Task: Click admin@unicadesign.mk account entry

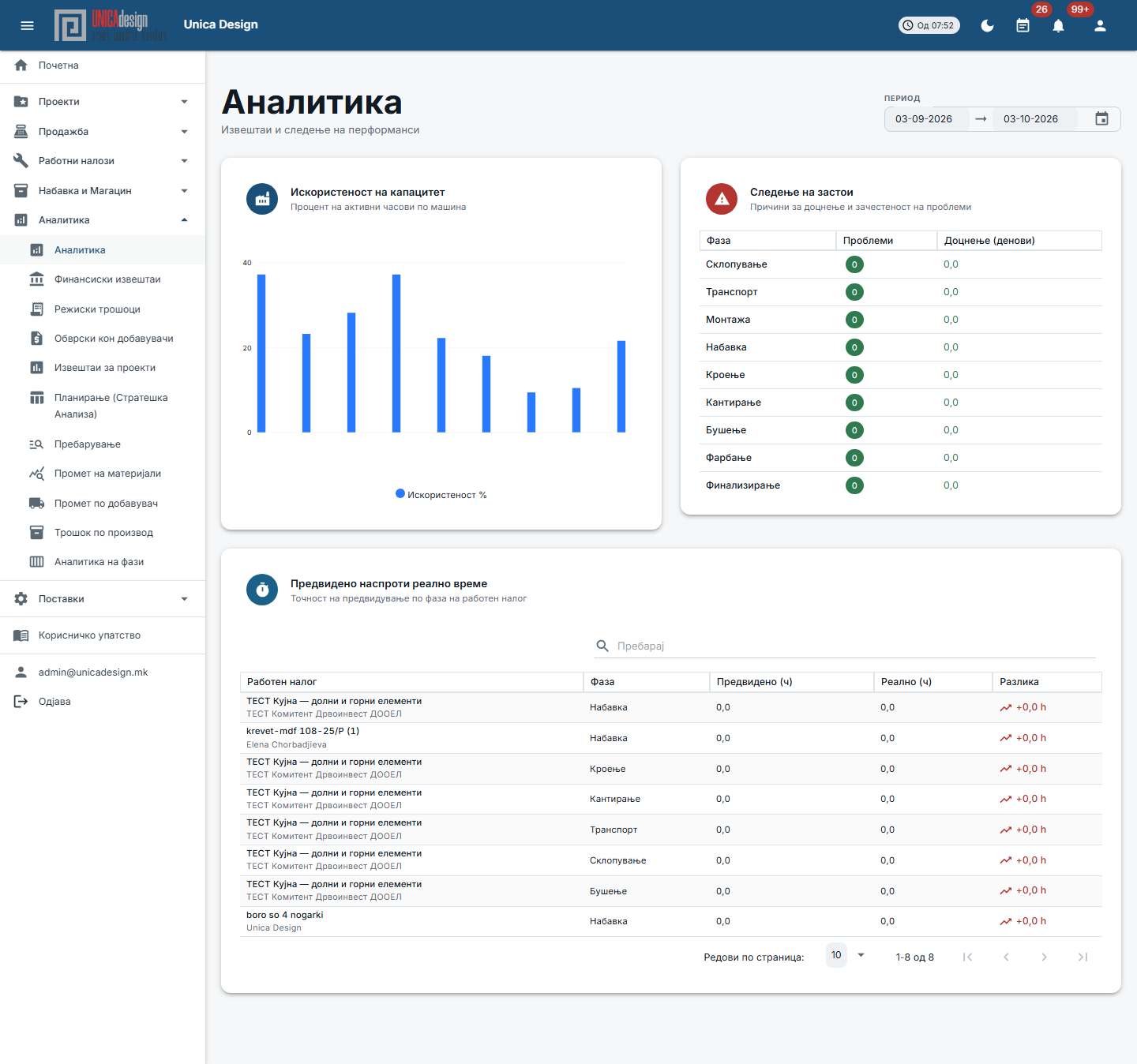Action: [103, 672]
